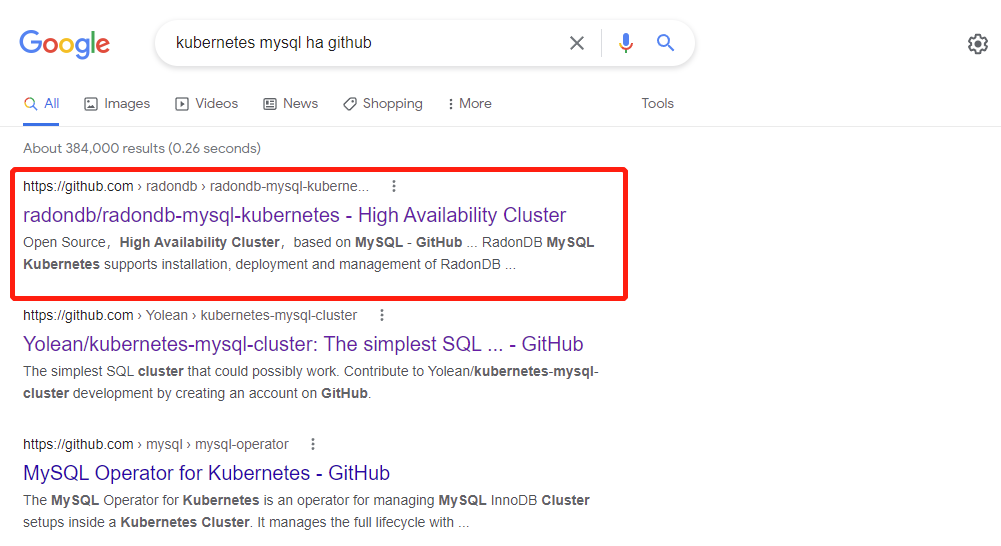Clear the search box with X icon
1001x546 pixels.
click(577, 43)
